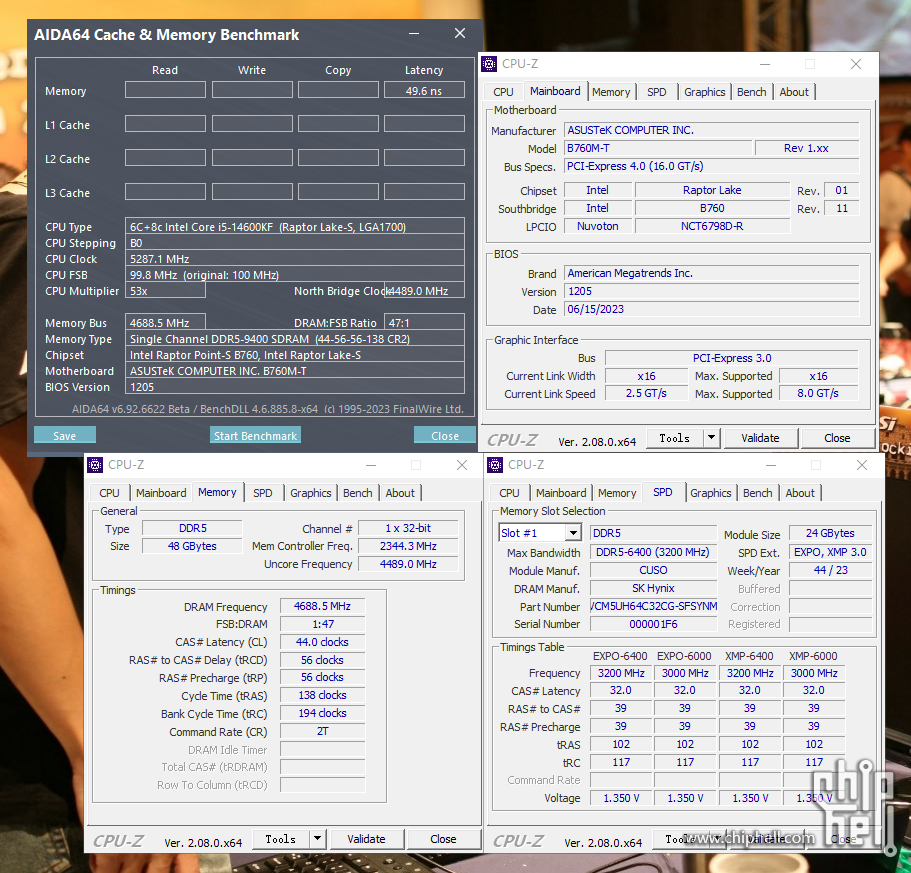
Task: Select the Graphics tab in the Memory window
Action: pos(311,493)
